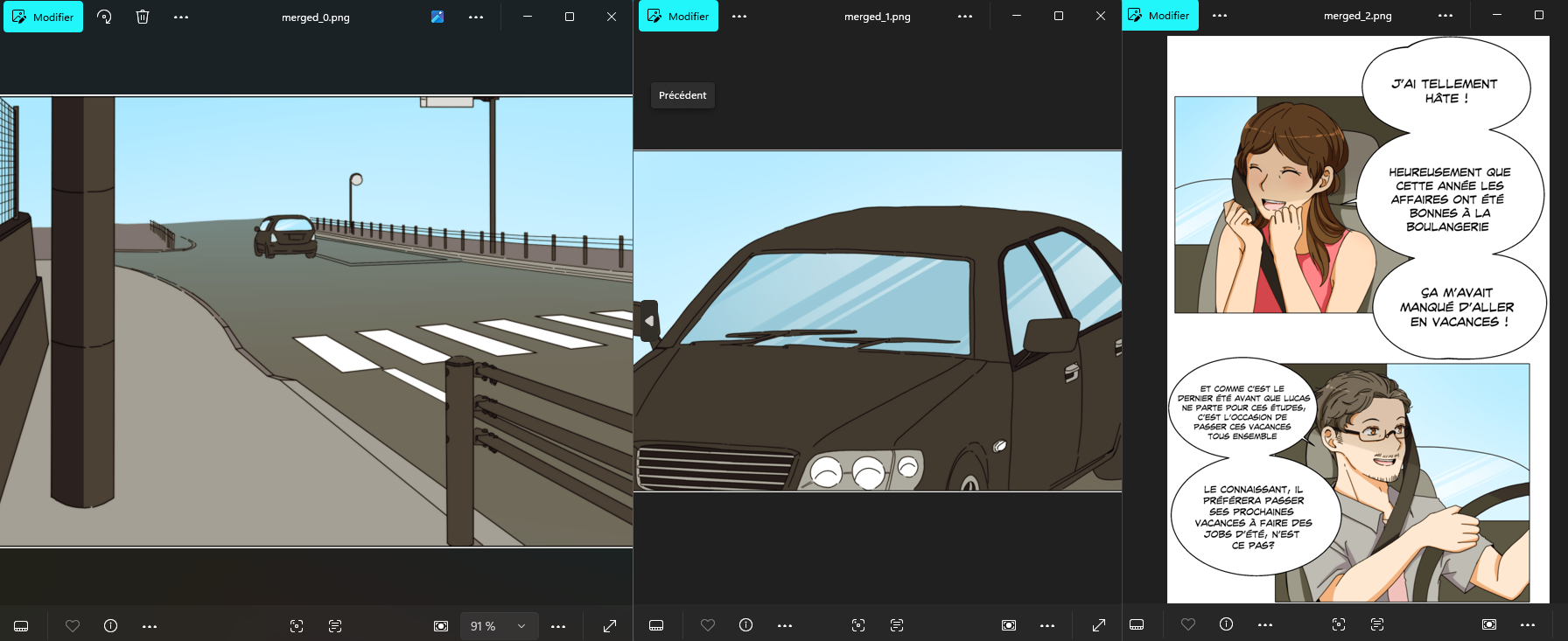Delete merged_0.png with the trash icon
The image size is (1568, 641).
point(143,17)
